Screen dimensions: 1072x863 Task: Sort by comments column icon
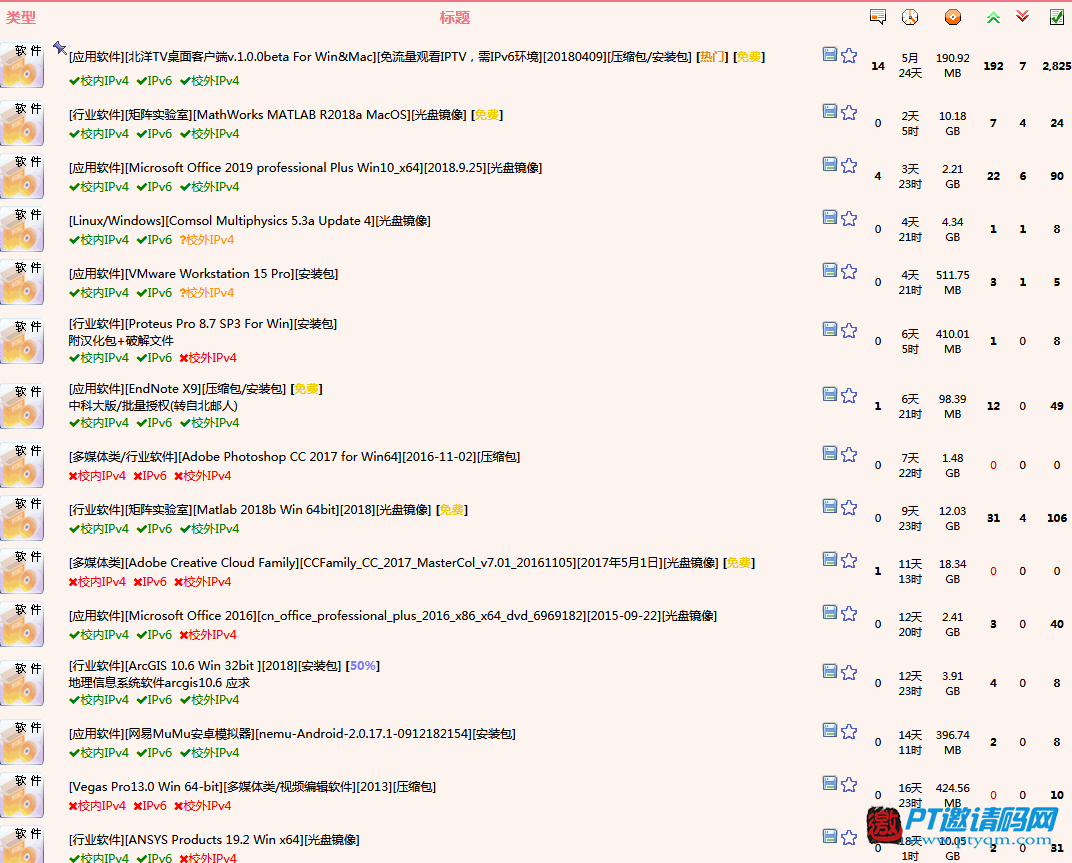pos(878,17)
